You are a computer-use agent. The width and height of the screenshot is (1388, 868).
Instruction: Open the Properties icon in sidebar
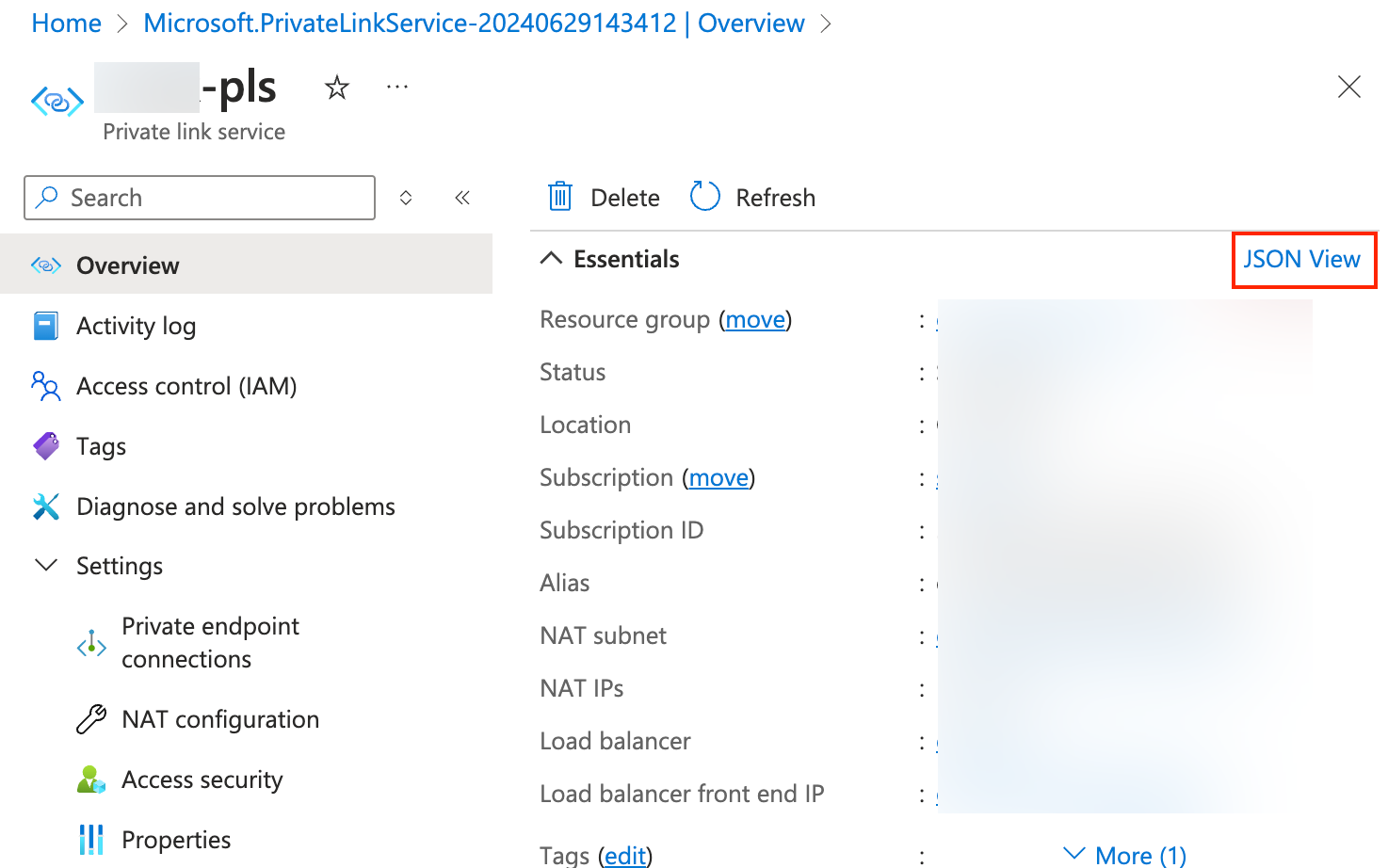tap(90, 839)
